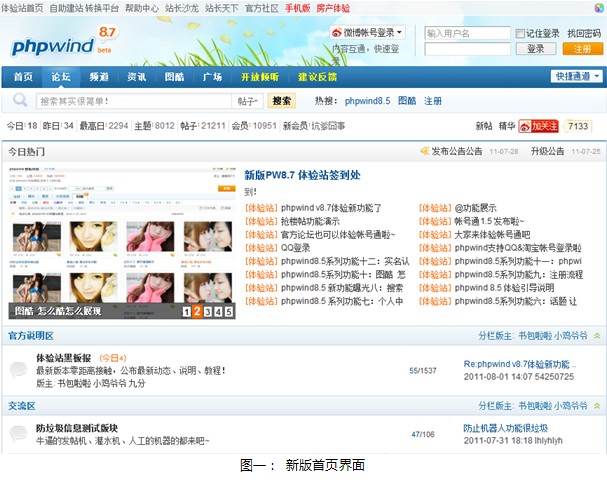Collapse the 官方说明区 section with chevron
Viewport: 607px width, 484px height.
[x=597, y=336]
